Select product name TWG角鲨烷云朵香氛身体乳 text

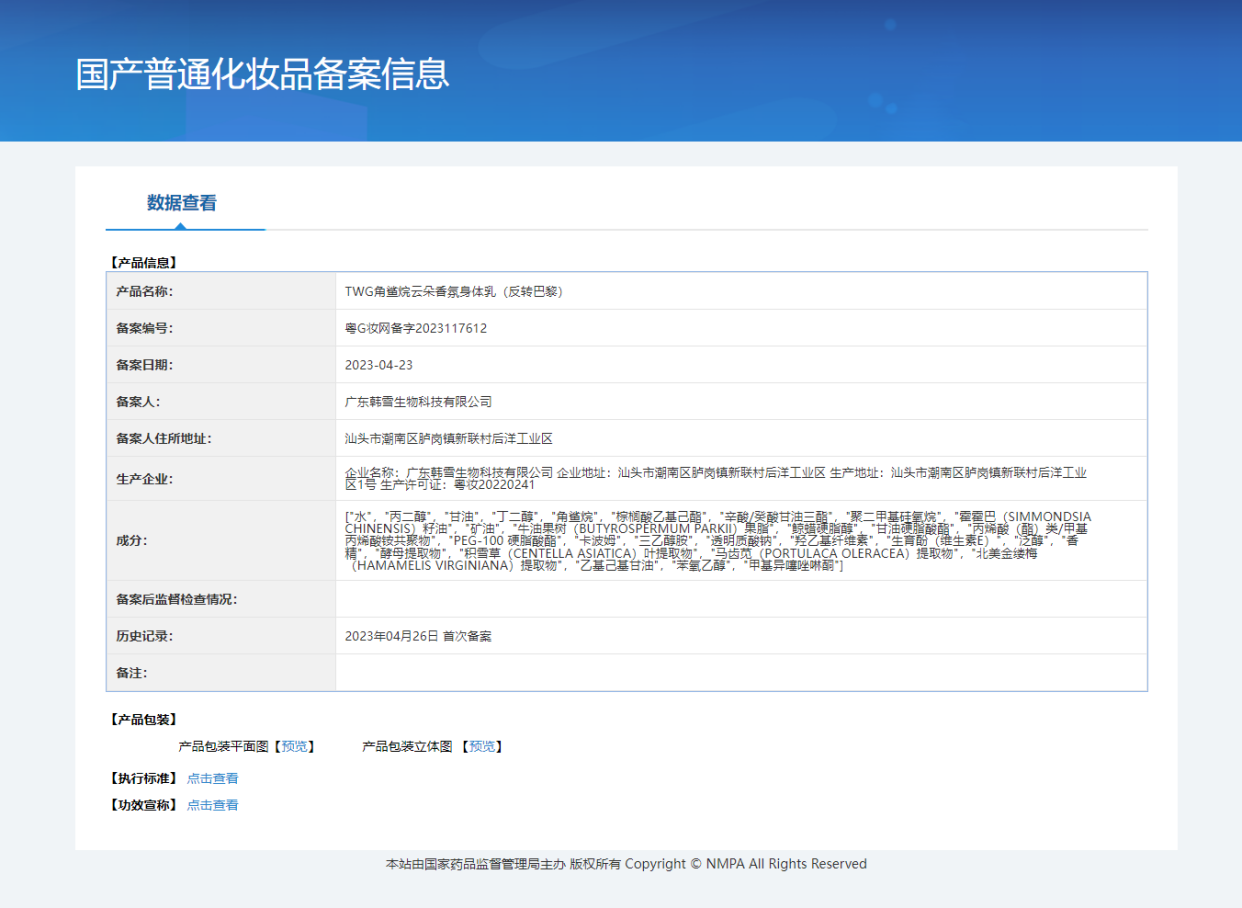click(x=455, y=292)
